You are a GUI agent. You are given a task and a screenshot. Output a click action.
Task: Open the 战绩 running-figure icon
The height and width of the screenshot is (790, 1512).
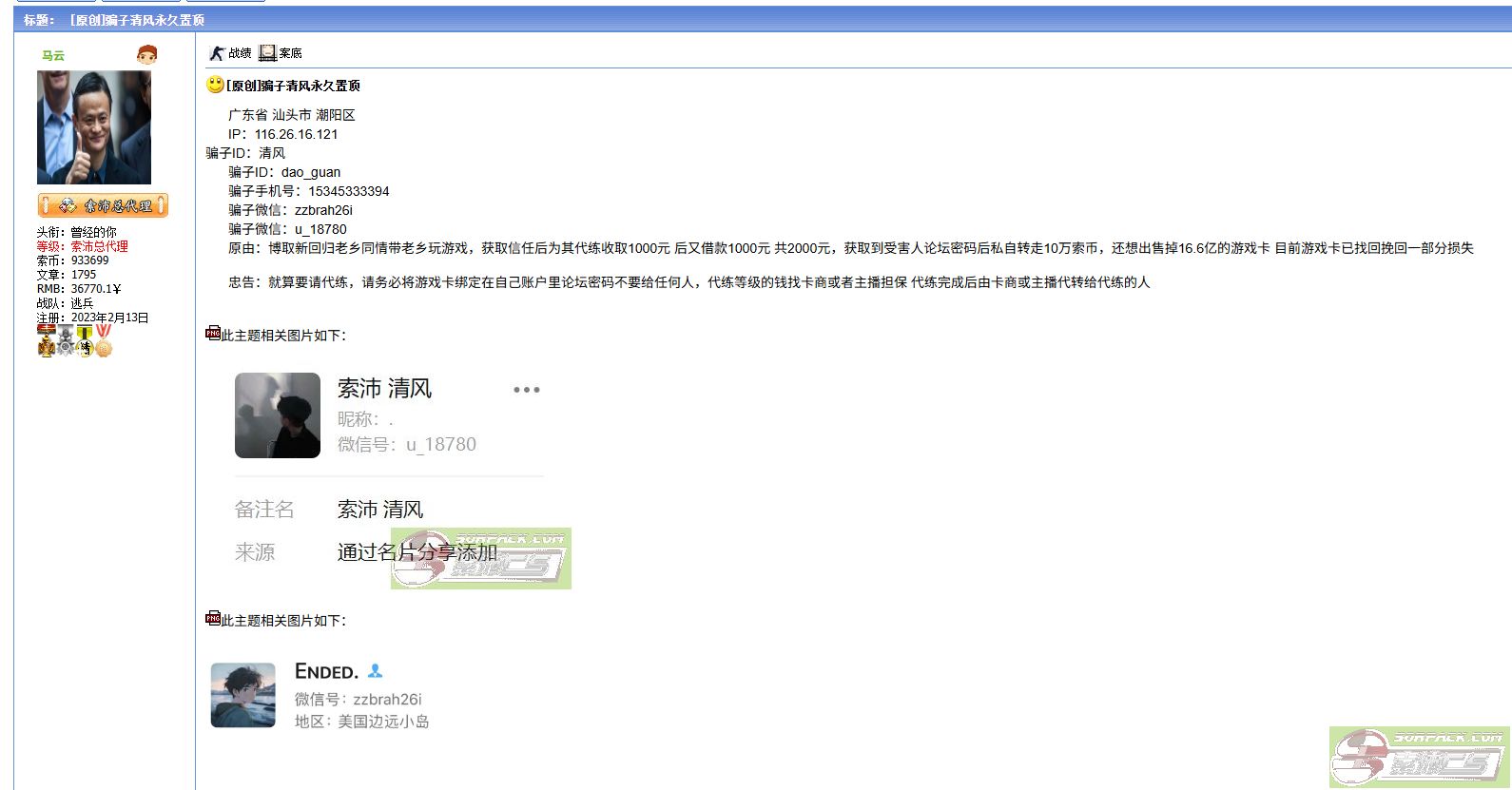(x=217, y=53)
